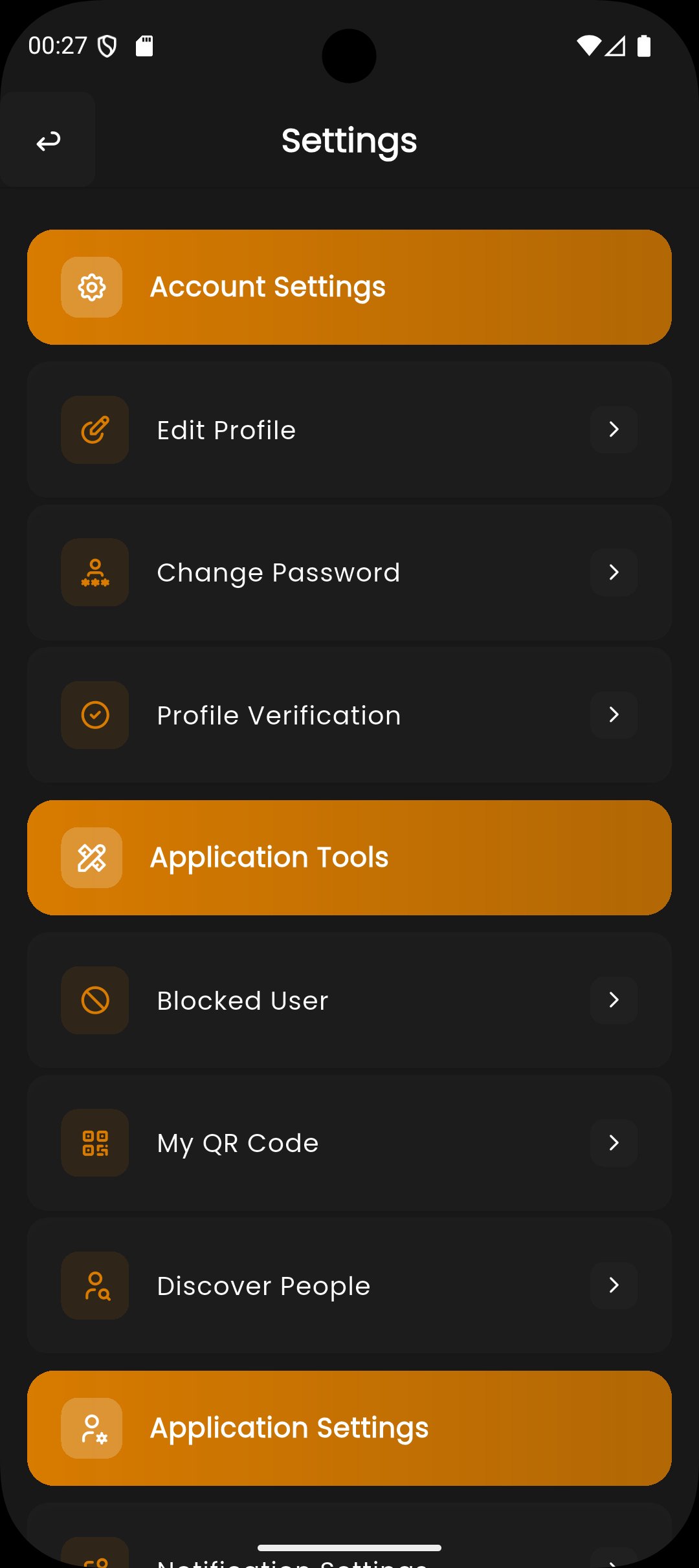699x1568 pixels.
Task: Tap the Application Tools ruler-pencil icon
Action: [x=92, y=858]
